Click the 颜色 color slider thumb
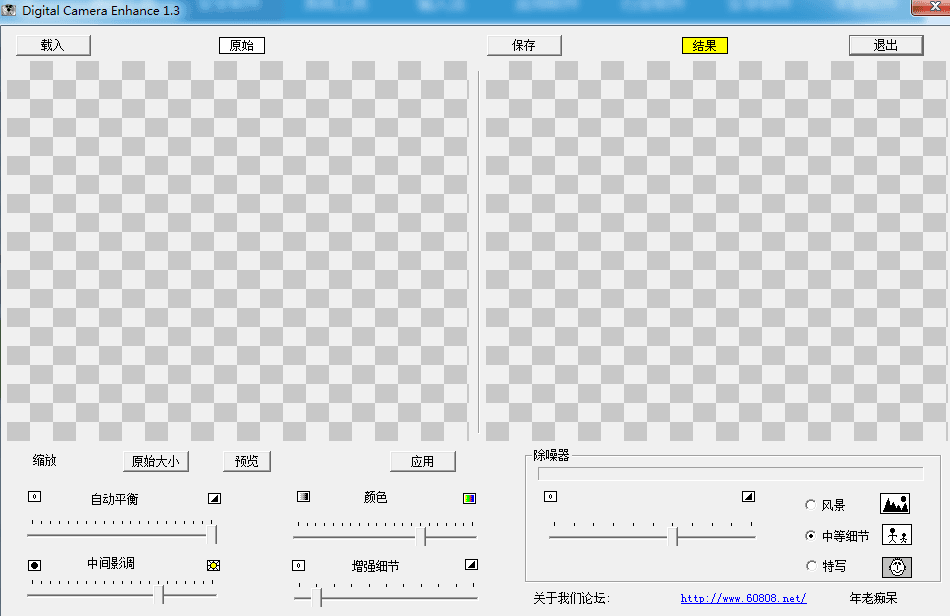The image size is (950, 616). coord(425,536)
